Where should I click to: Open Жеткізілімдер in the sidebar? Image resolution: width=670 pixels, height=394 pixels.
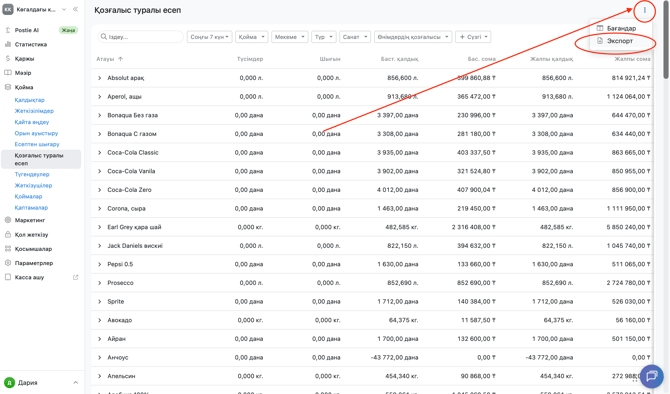click(x=34, y=111)
